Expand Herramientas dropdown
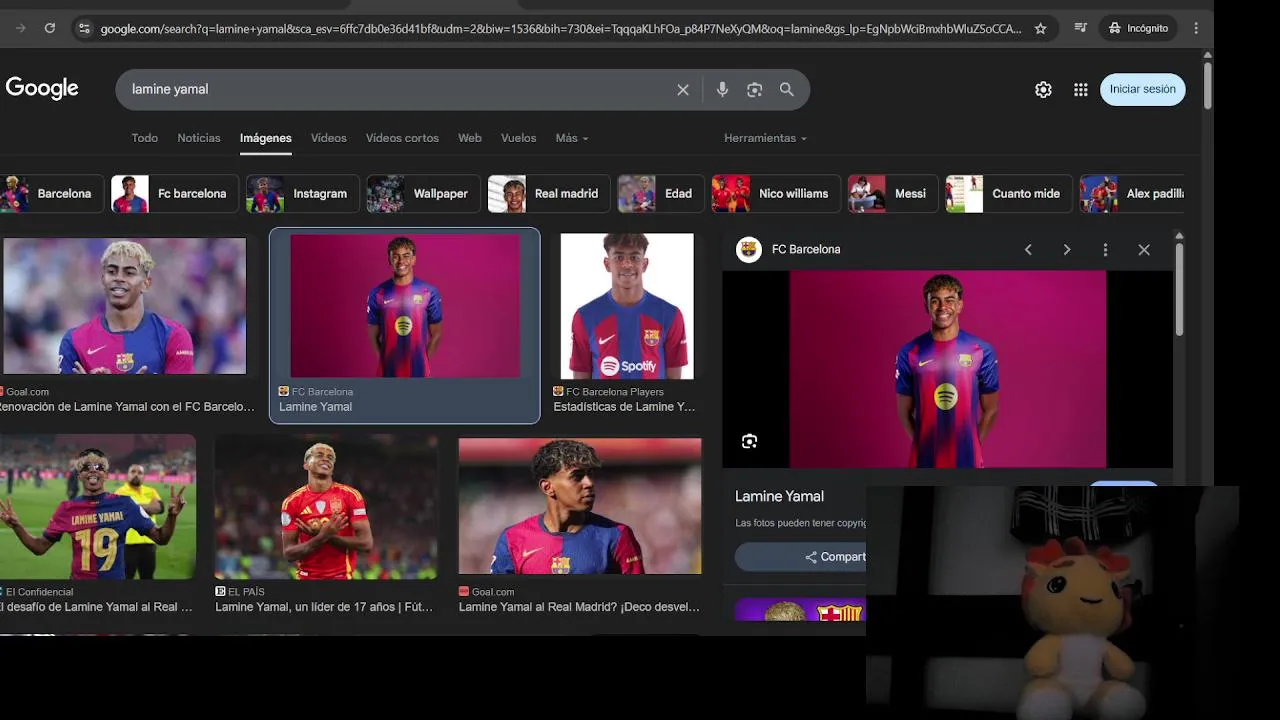Viewport: 1280px width, 720px height. click(x=765, y=138)
